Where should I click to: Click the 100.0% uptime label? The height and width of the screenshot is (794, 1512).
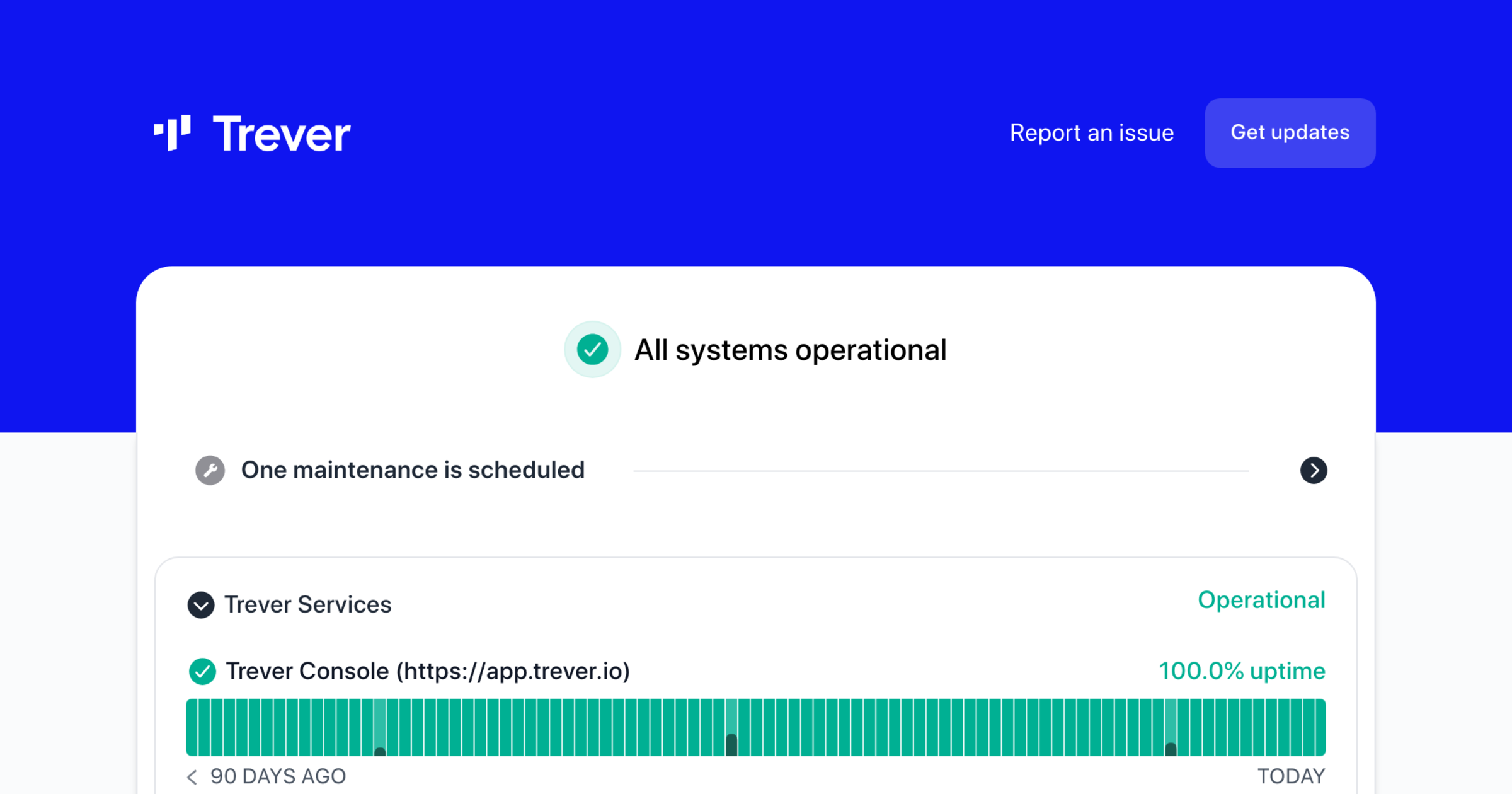1242,671
